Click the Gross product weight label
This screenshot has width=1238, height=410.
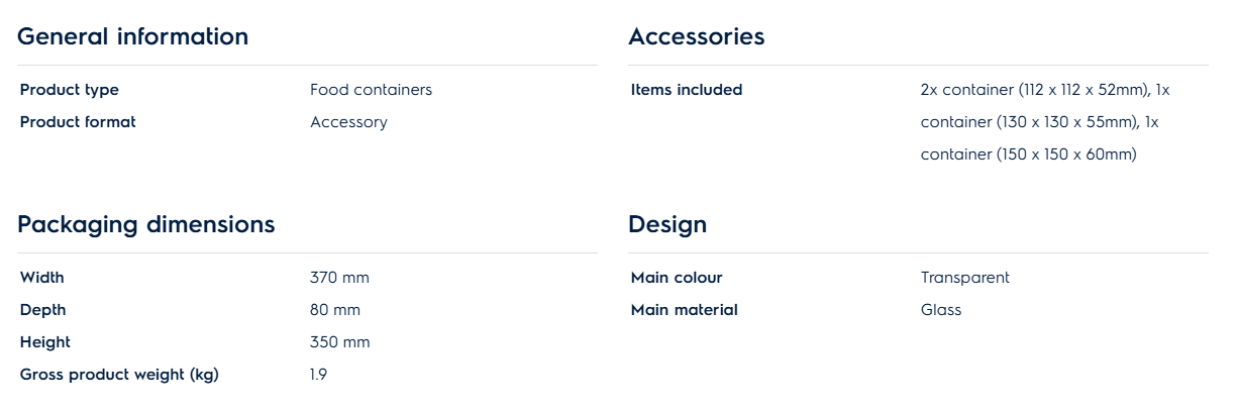pos(119,375)
